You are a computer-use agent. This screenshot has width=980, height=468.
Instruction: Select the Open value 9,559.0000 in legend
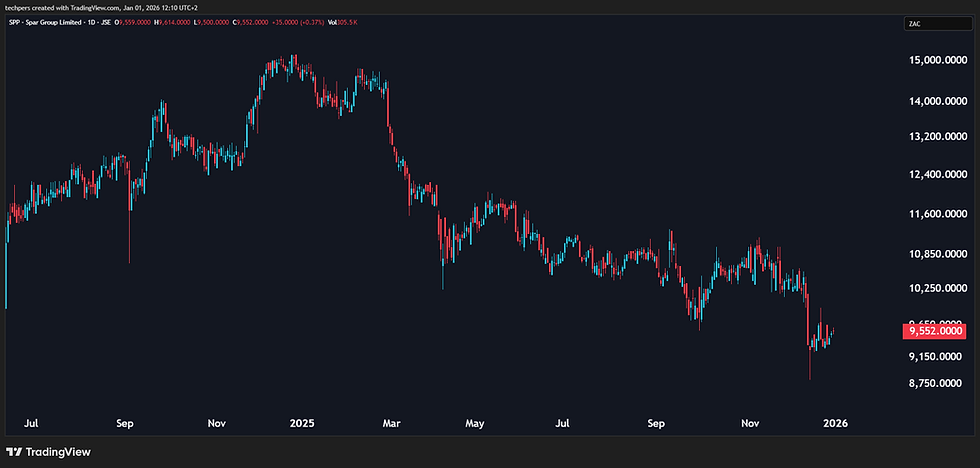click(x=133, y=21)
